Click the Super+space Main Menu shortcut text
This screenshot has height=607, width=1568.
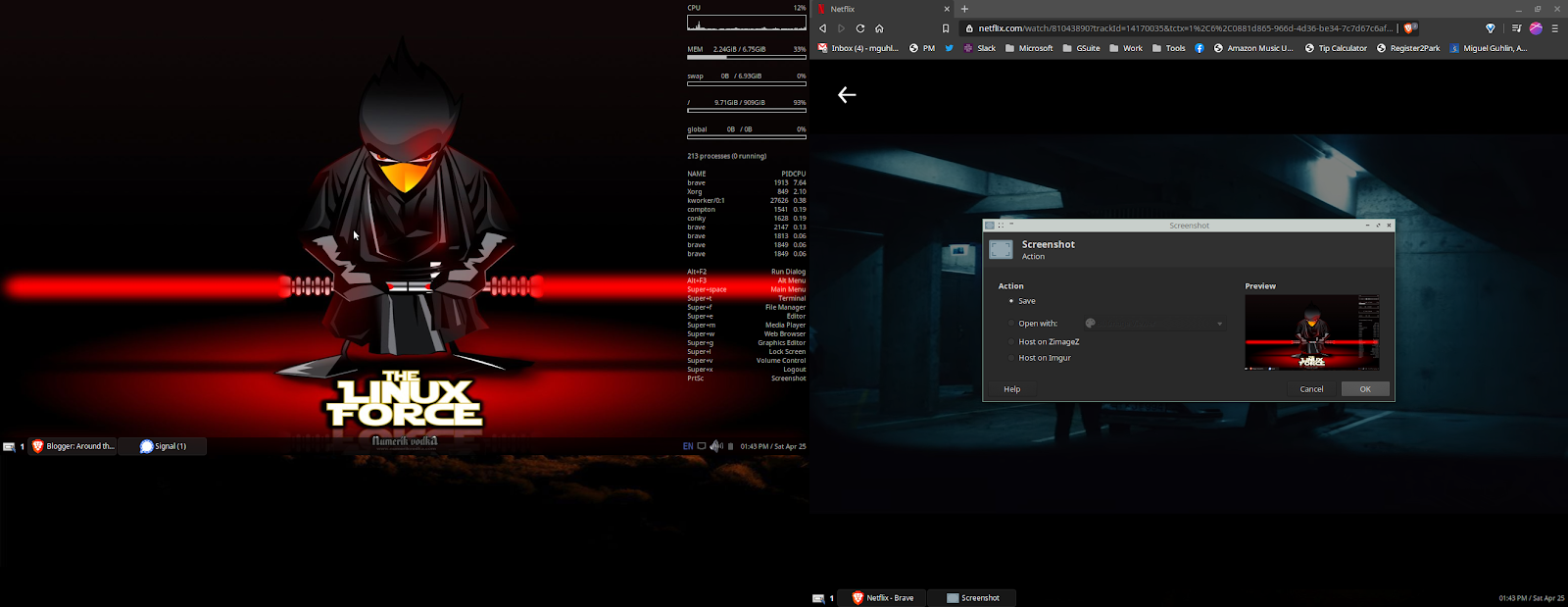(746, 289)
